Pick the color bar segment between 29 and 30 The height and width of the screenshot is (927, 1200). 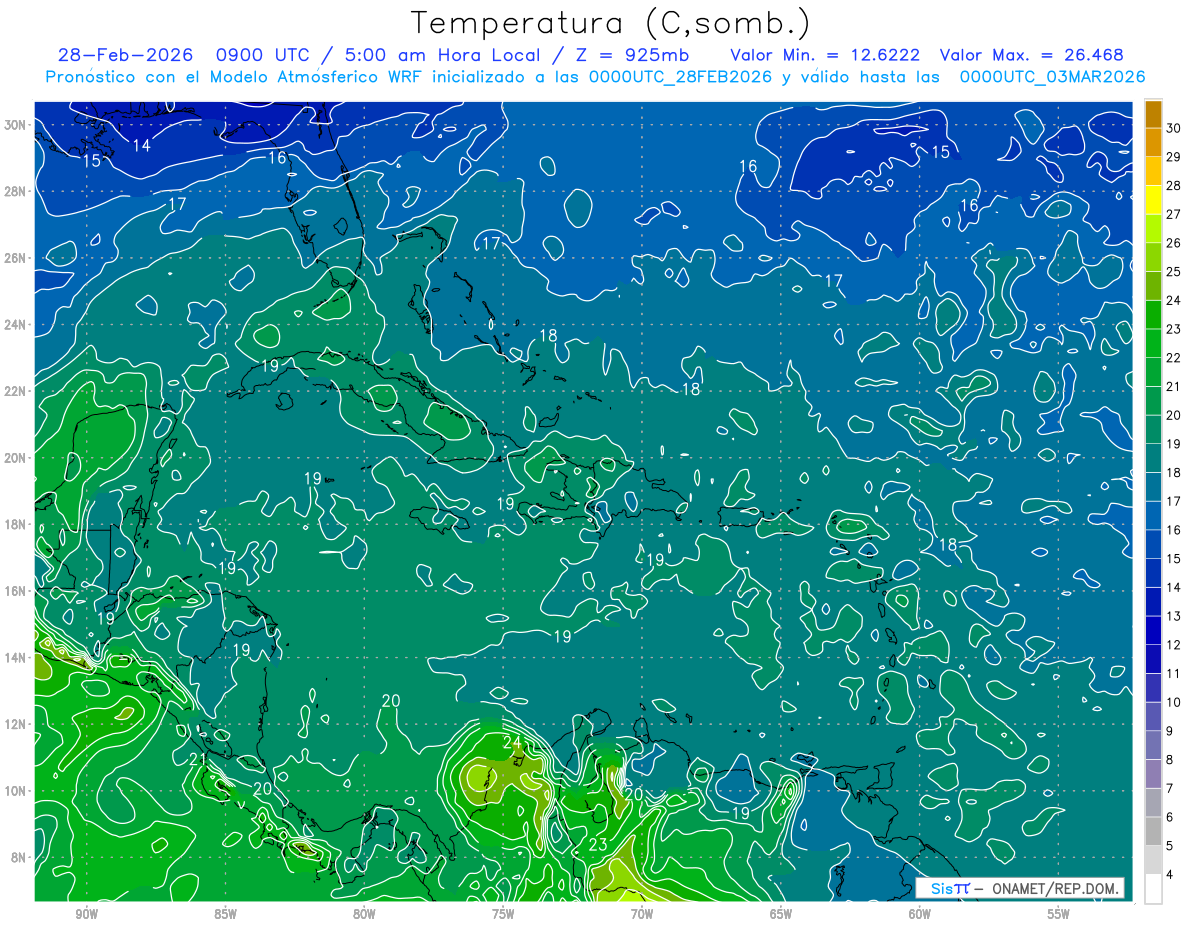[x=1153, y=143]
